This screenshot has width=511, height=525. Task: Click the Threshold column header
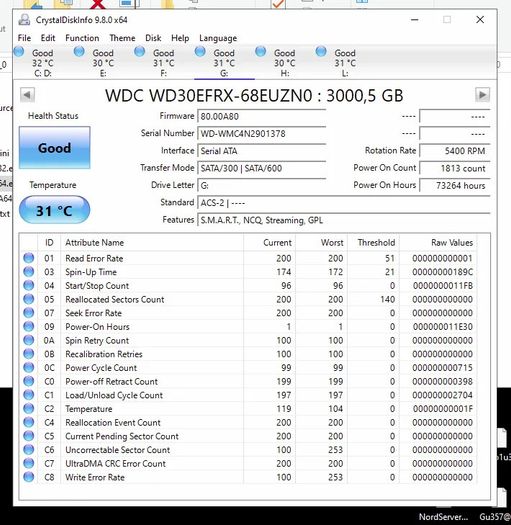click(373, 242)
